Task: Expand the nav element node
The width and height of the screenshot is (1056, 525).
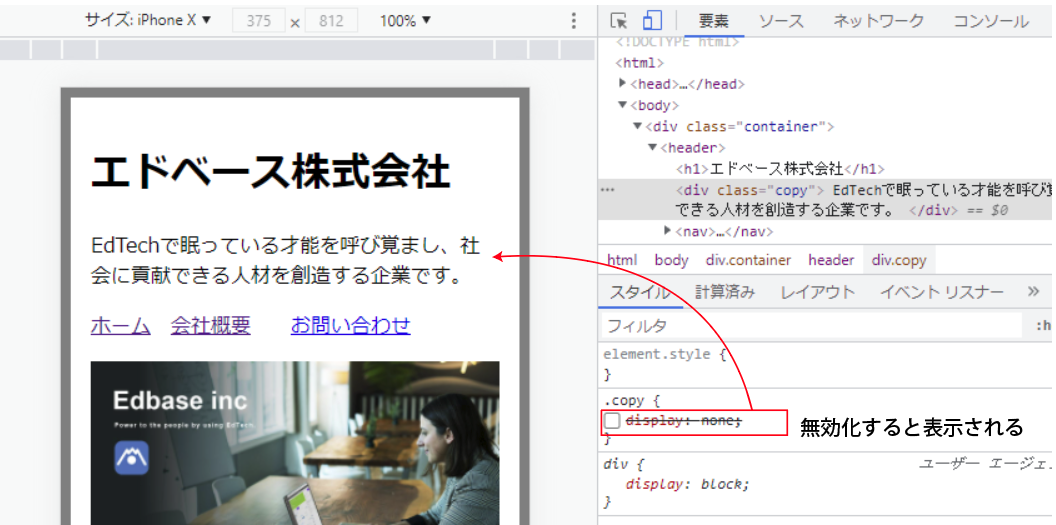Action: [667, 231]
